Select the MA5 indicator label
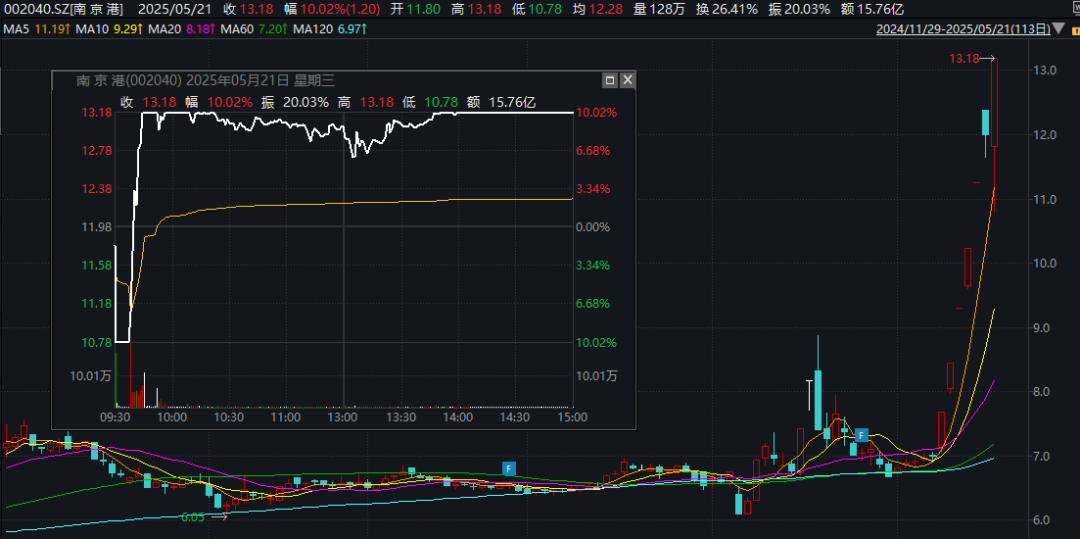The width and height of the screenshot is (1080, 539). [35, 29]
